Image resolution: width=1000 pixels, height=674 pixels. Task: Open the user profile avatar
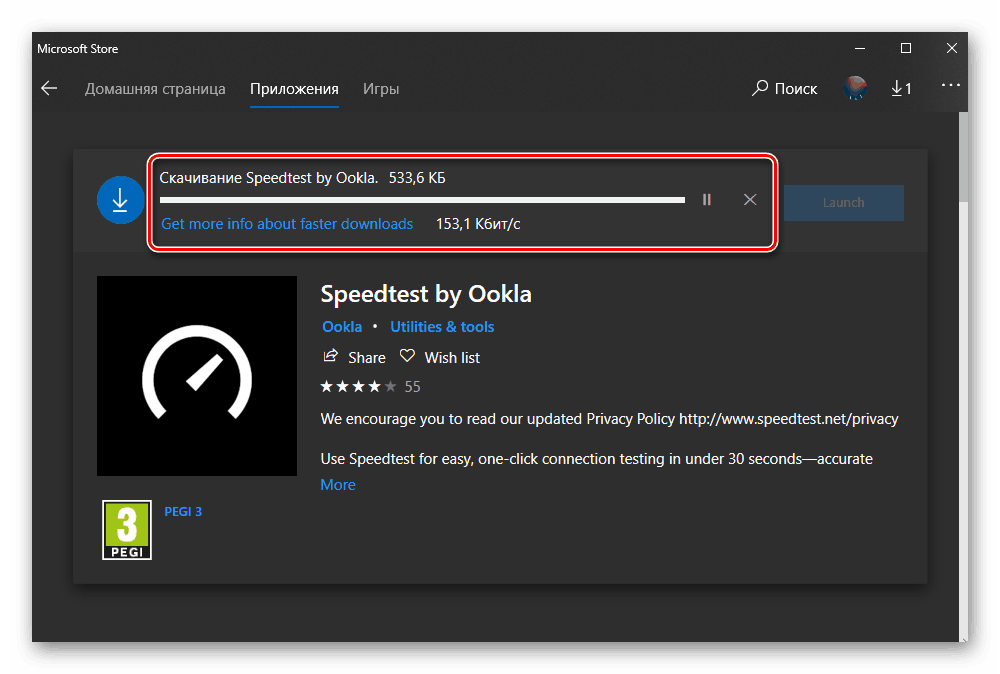tap(855, 89)
